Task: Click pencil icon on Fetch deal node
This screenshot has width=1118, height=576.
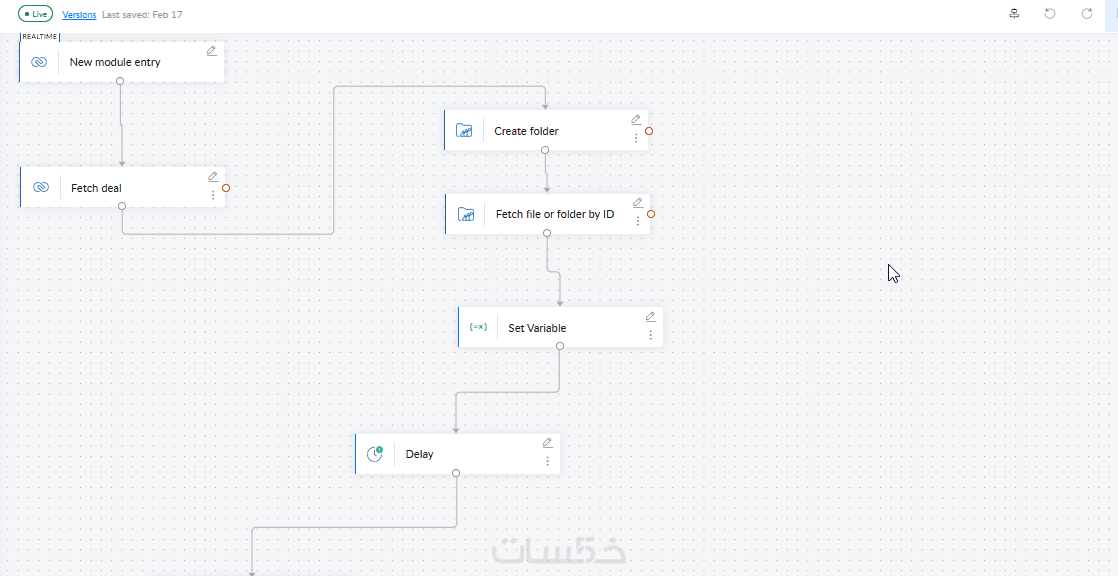Action: click(x=212, y=176)
